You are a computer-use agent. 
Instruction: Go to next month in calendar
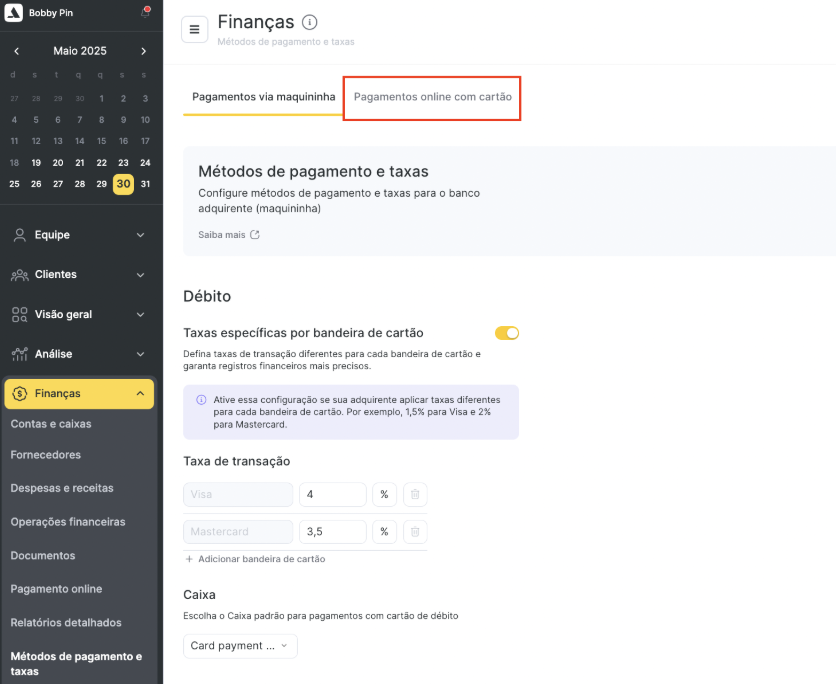tap(143, 51)
